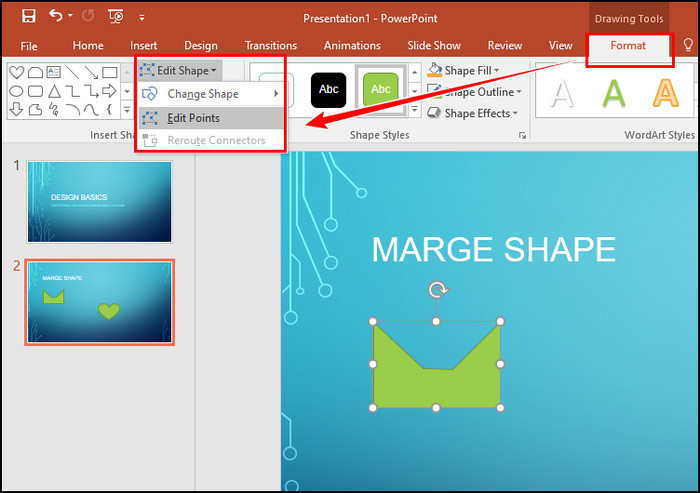Click the MARGE SHAPE title text on slide

click(x=494, y=249)
